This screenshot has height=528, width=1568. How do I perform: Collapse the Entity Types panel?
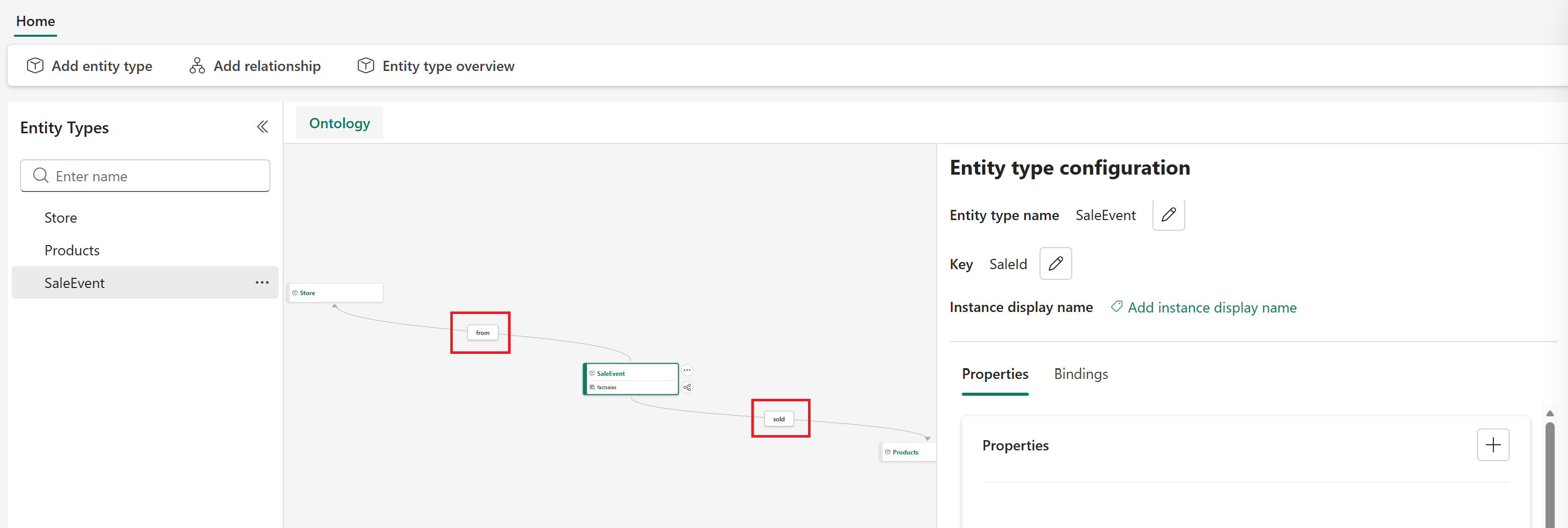point(262,127)
